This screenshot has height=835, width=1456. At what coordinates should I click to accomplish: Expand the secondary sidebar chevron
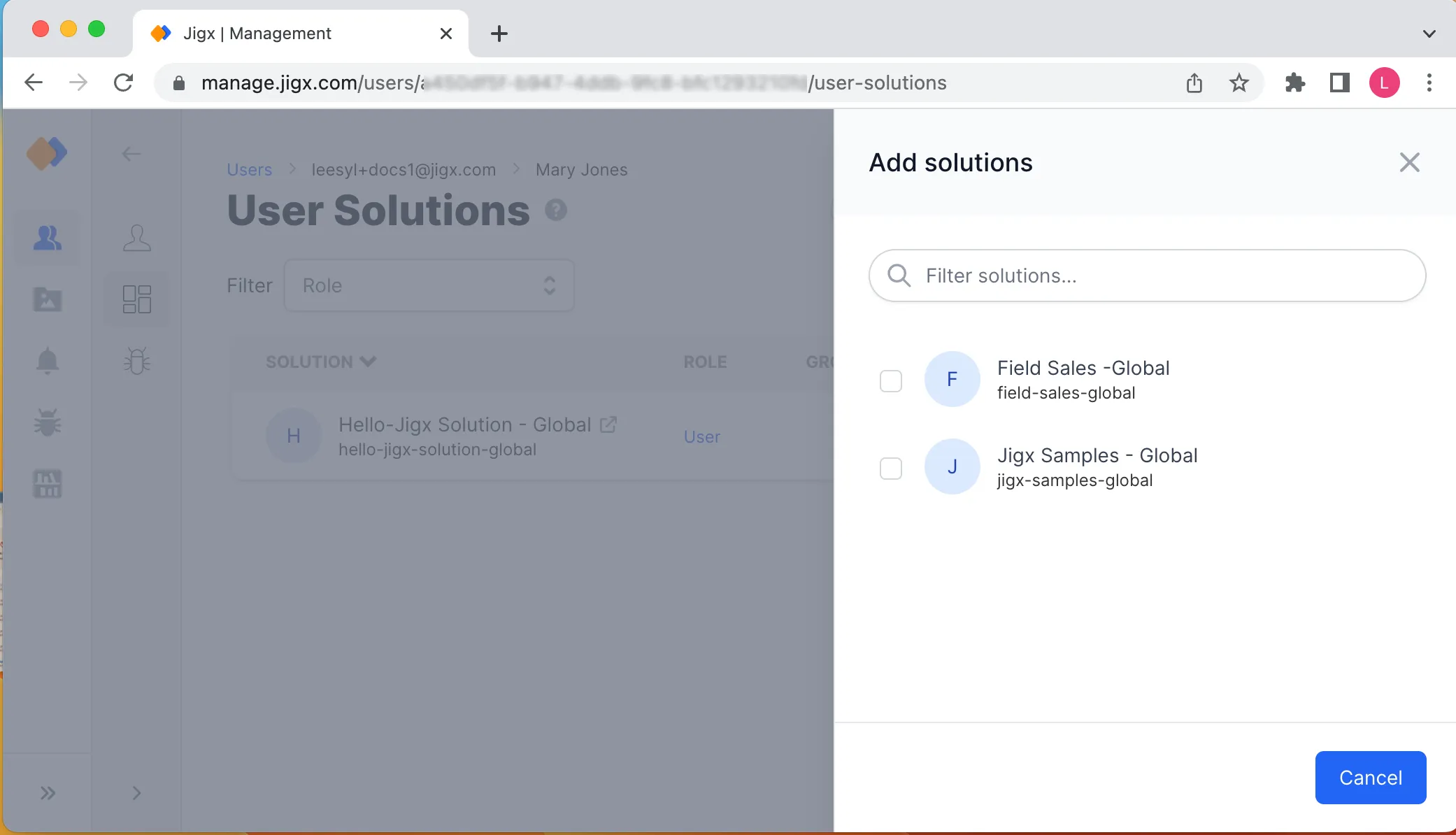pos(137,793)
